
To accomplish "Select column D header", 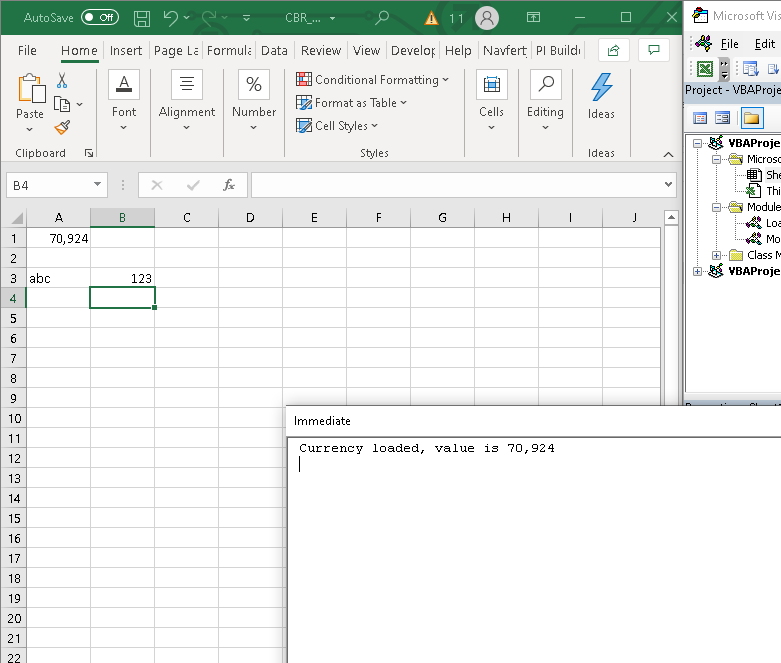I will pos(250,218).
